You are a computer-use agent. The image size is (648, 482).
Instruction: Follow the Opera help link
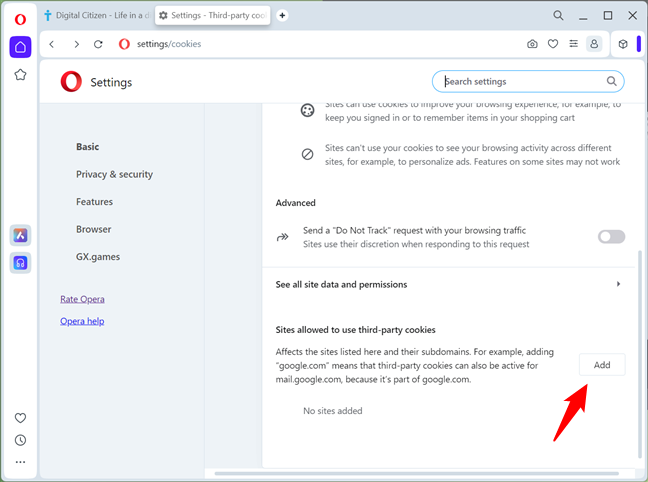tap(82, 321)
